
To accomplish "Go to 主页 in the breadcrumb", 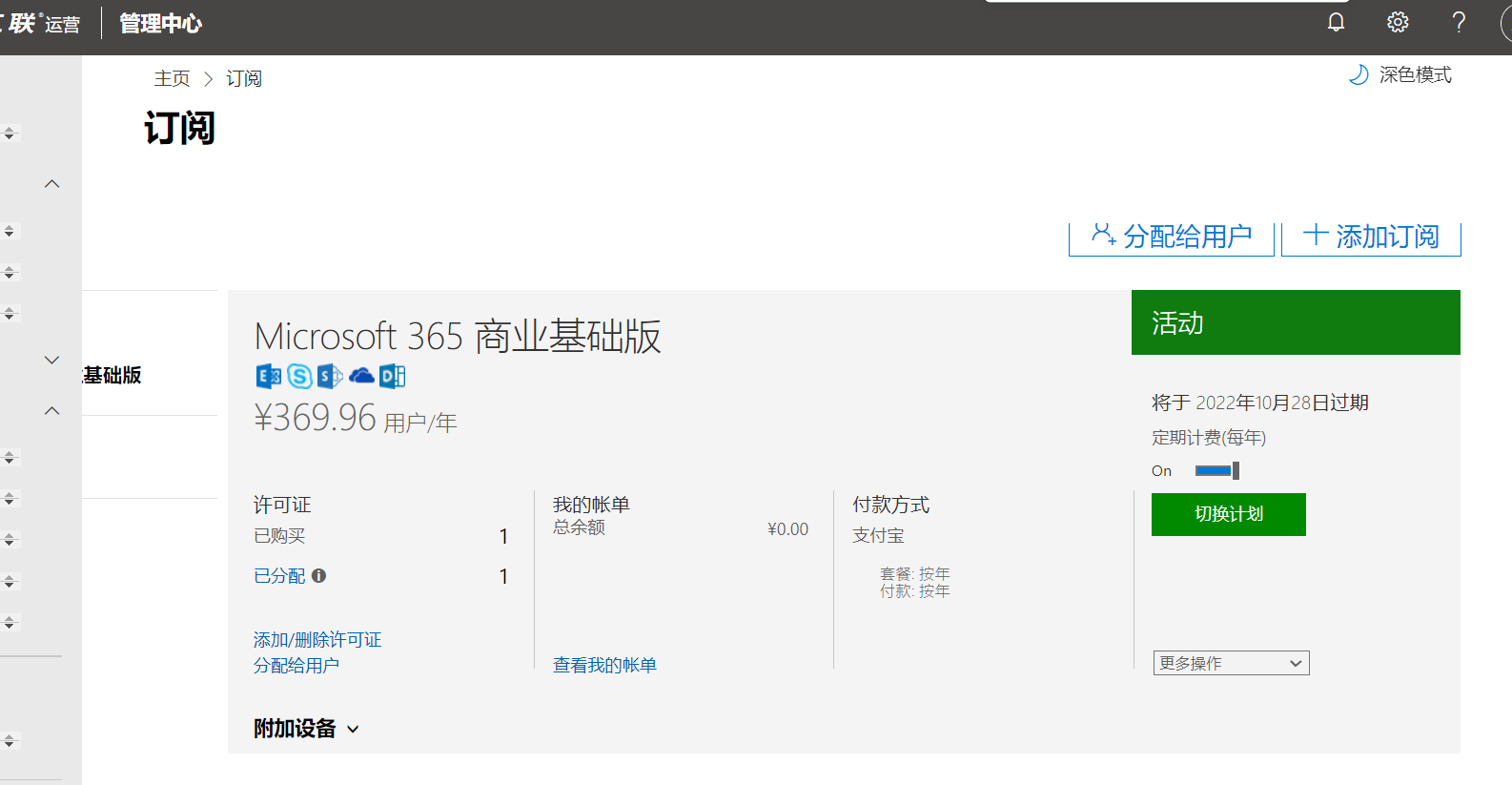I will click(173, 78).
